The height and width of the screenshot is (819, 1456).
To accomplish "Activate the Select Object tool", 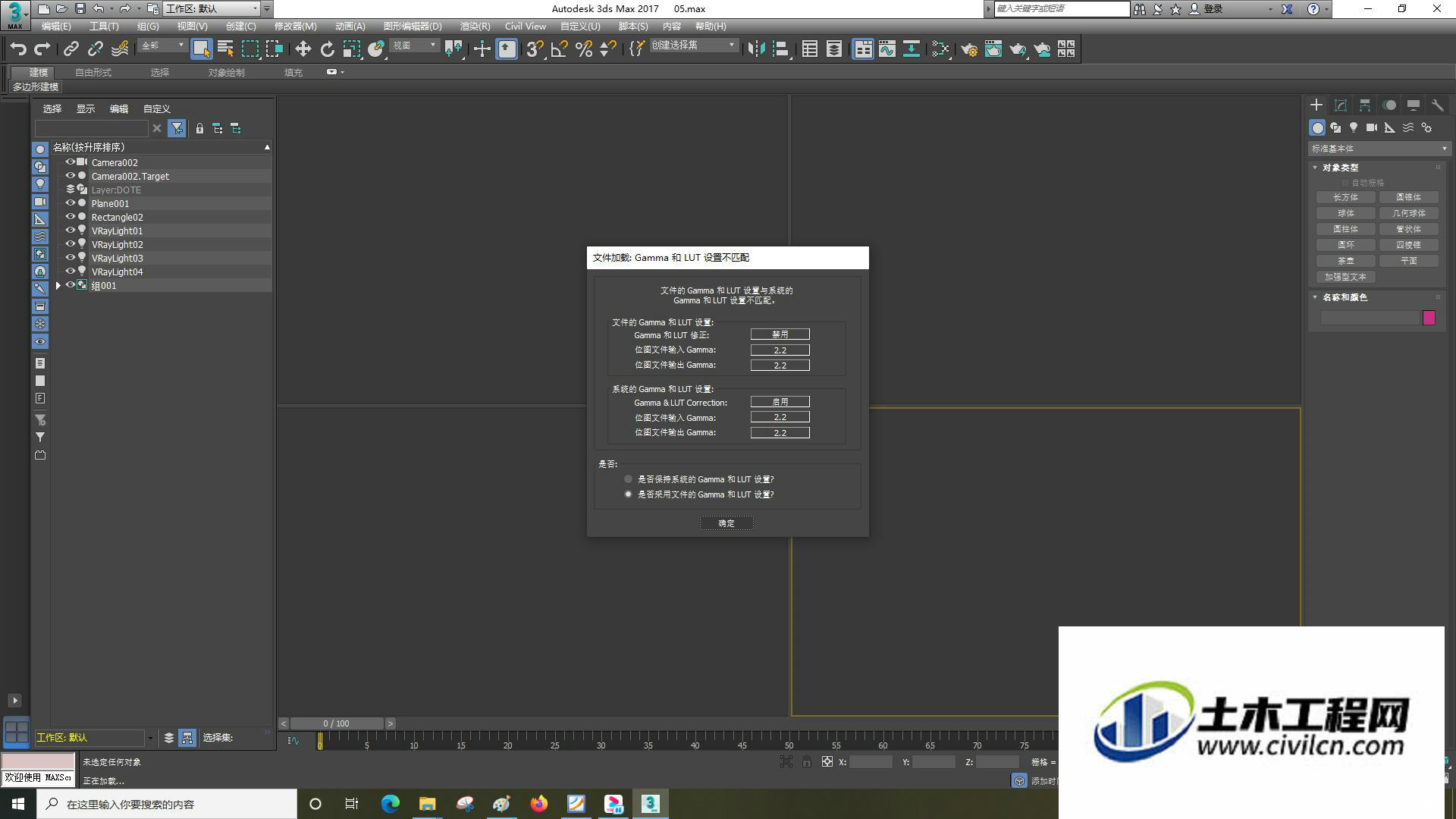I will tap(201, 49).
